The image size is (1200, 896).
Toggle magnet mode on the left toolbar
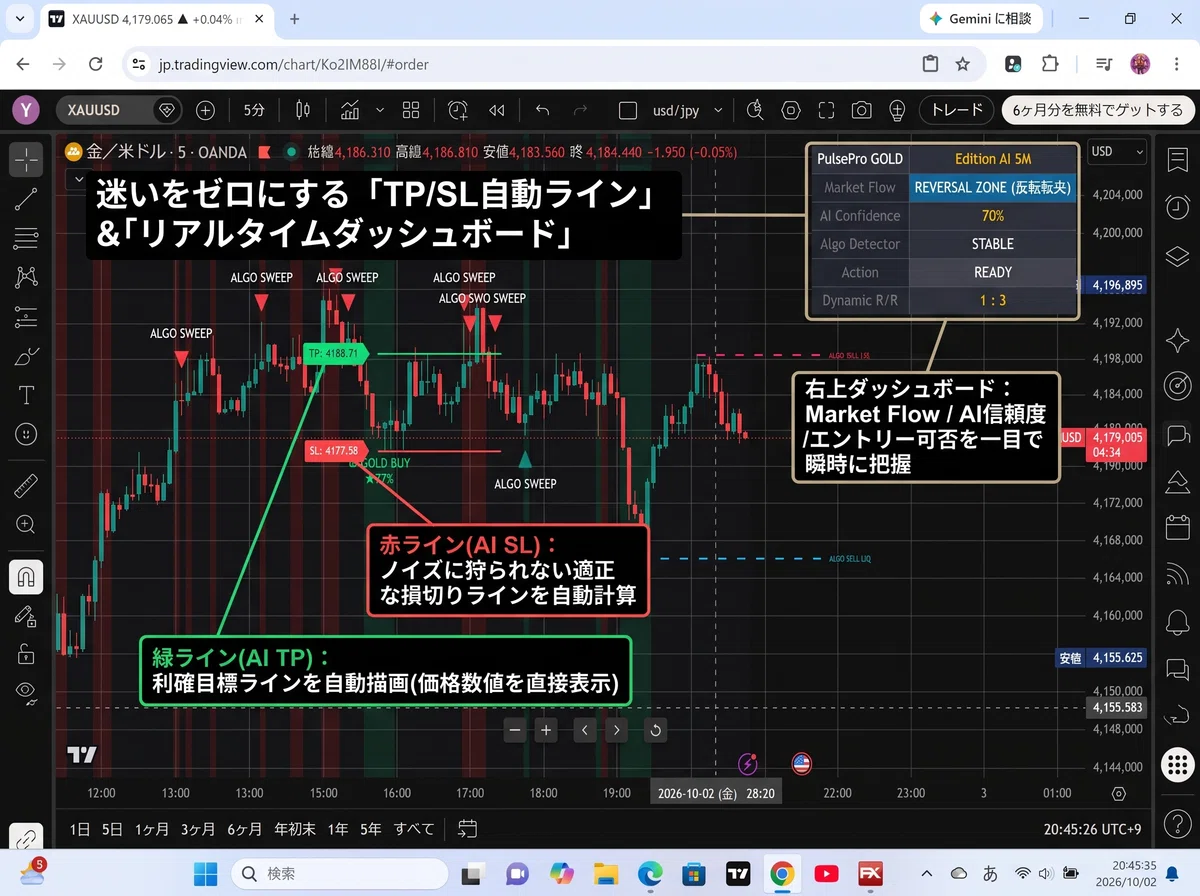[x=27, y=577]
